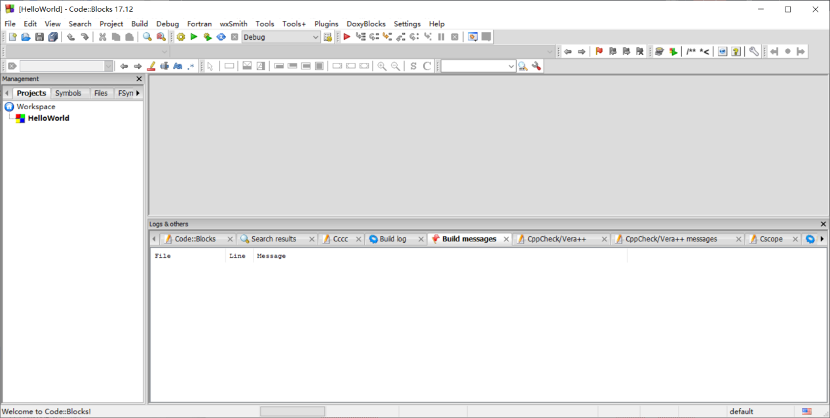This screenshot has width=830, height=418.
Task: Click the red flag bookmark toggle icon
Action: [x=599, y=51]
